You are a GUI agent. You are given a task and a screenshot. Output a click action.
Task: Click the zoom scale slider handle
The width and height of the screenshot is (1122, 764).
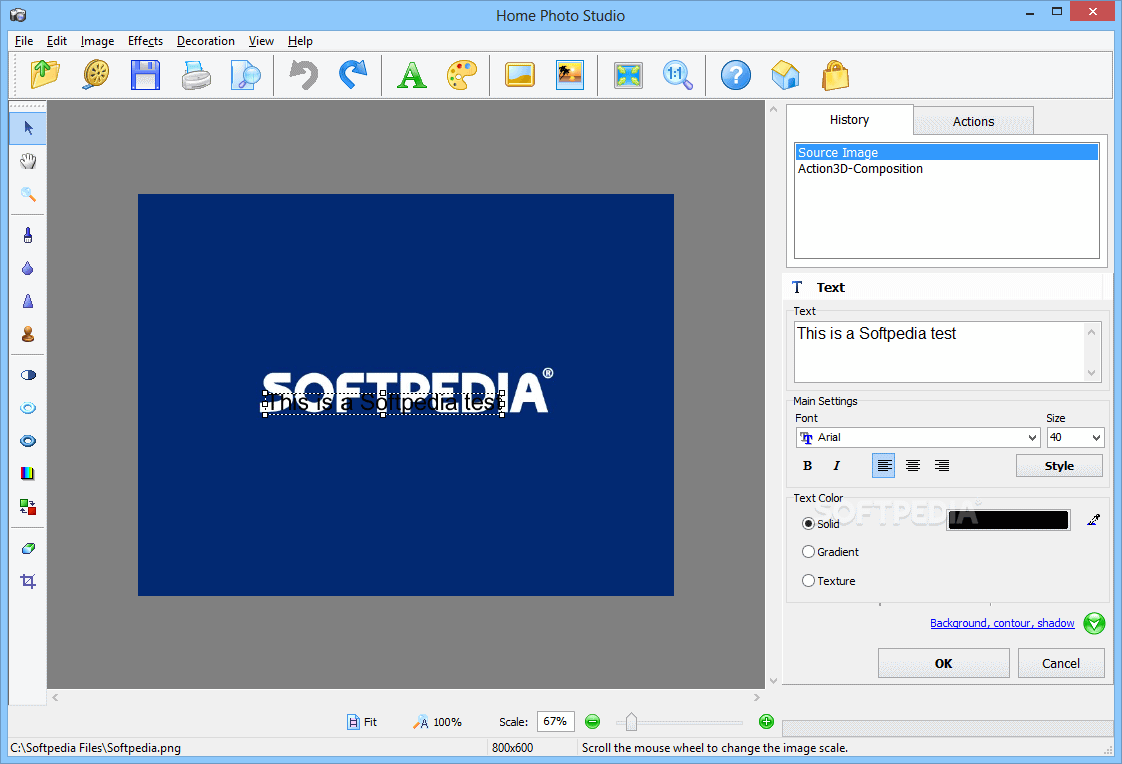[x=631, y=722]
